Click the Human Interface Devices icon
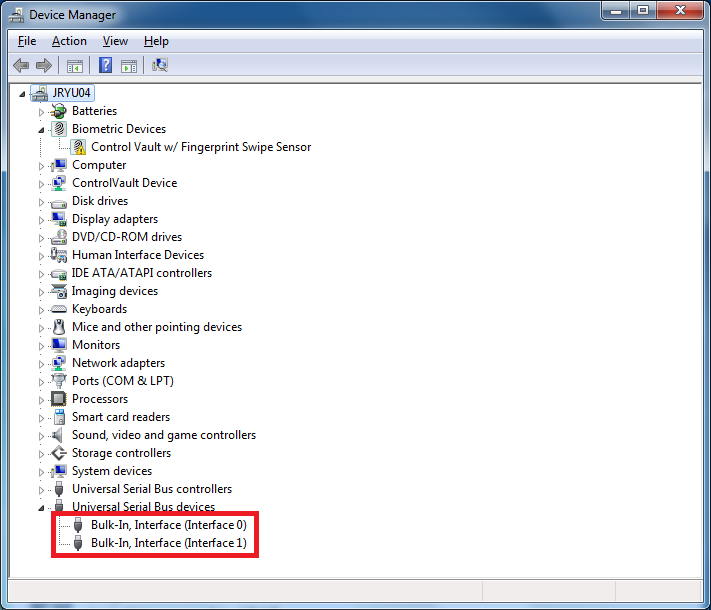This screenshot has height=610, width=711. click(x=58, y=255)
